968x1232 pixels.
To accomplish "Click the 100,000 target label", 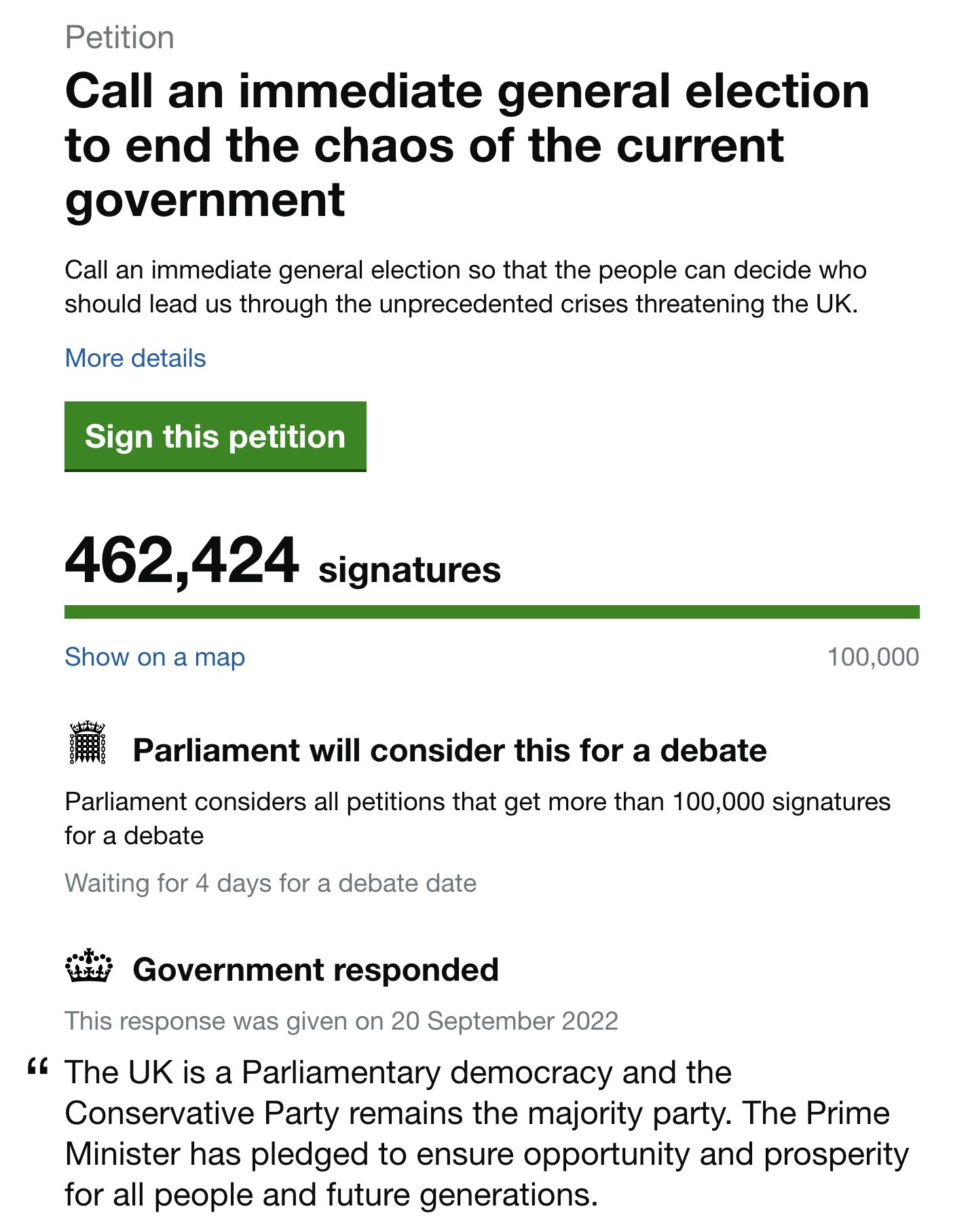I will (x=873, y=657).
